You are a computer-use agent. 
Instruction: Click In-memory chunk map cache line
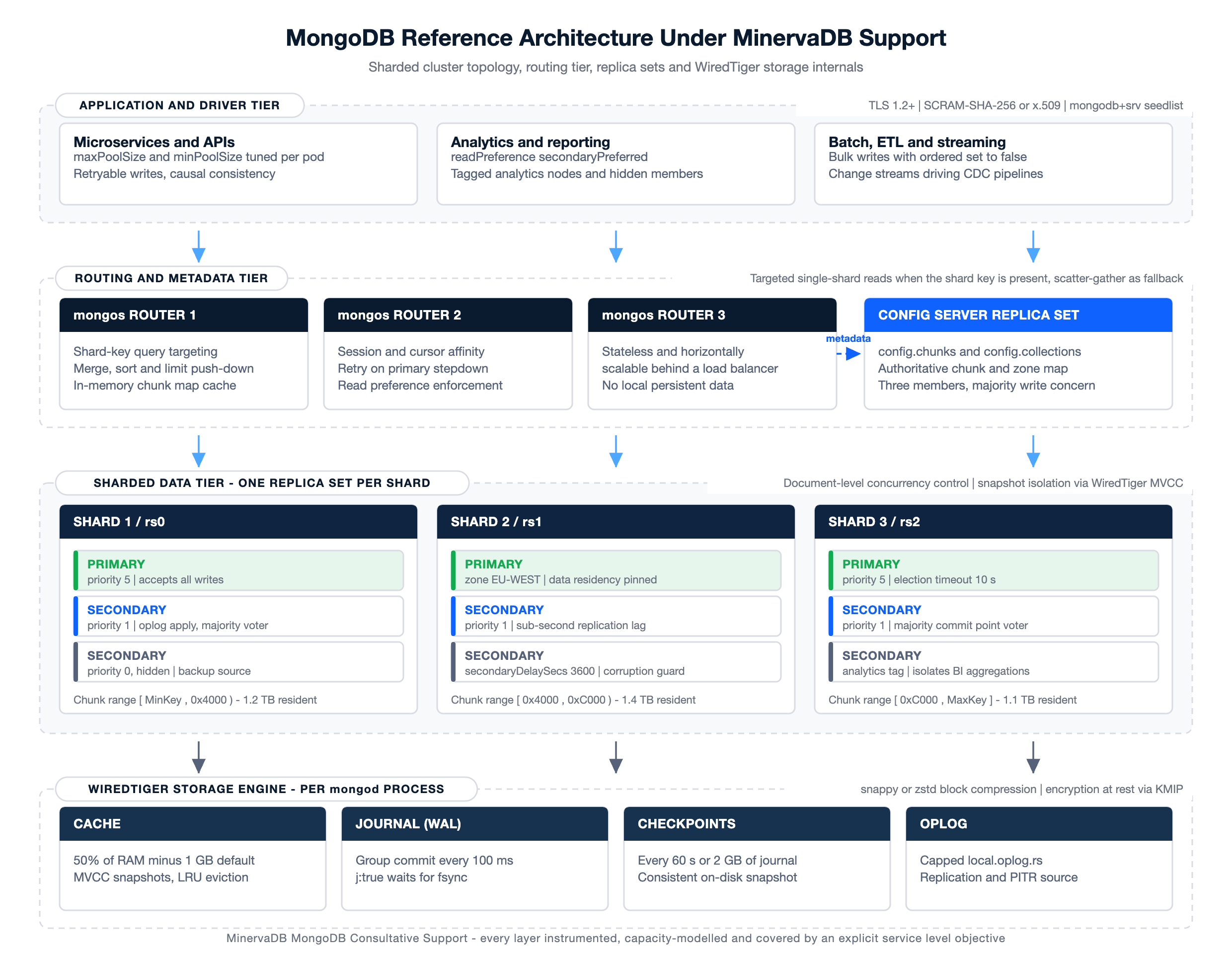154,386
